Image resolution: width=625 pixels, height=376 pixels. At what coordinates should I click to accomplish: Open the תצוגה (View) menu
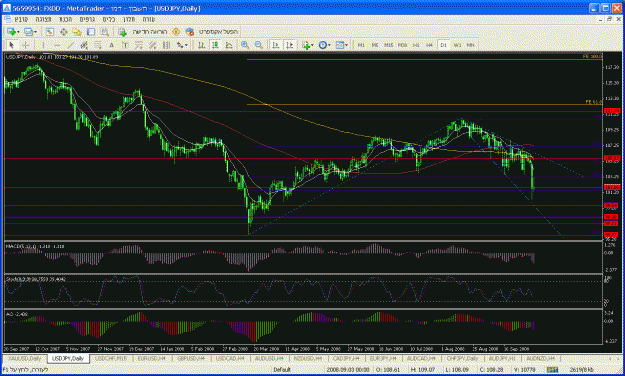43,20
